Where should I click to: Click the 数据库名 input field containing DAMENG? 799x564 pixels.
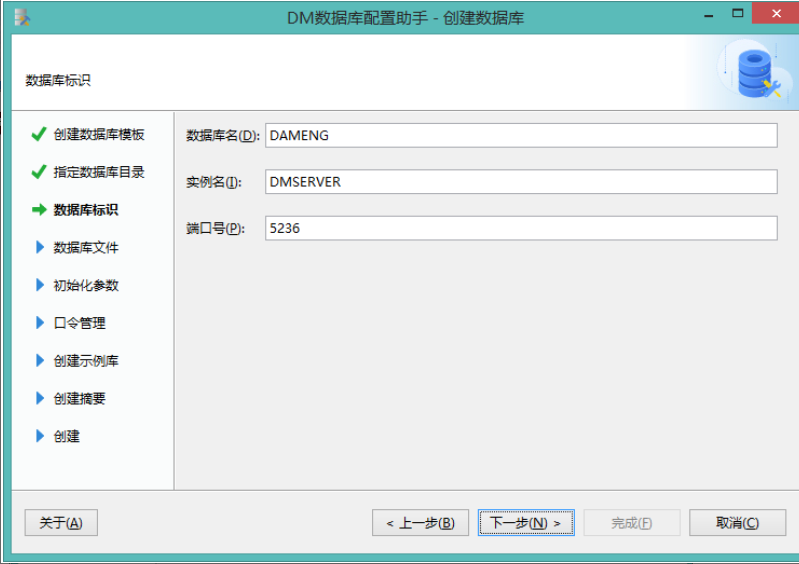[521, 136]
